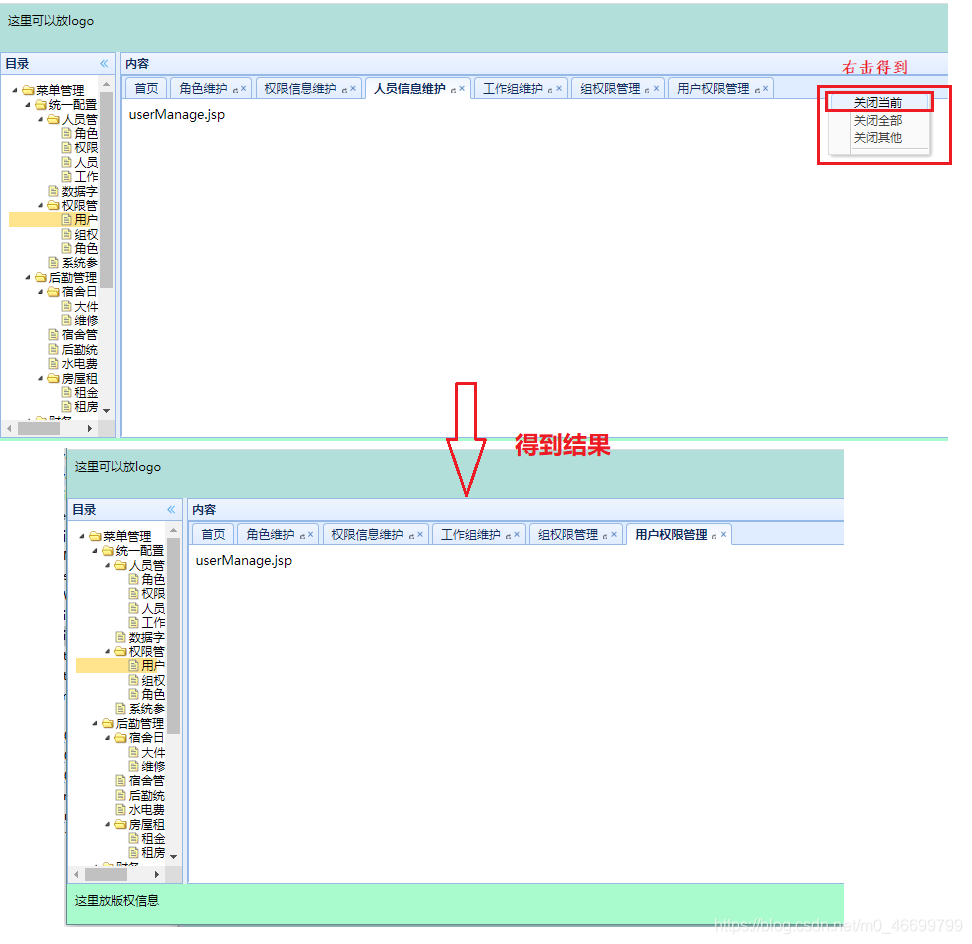Refresh the 角色维护 tab in the lower screenshot
The width and height of the screenshot is (972, 944).
point(303,536)
